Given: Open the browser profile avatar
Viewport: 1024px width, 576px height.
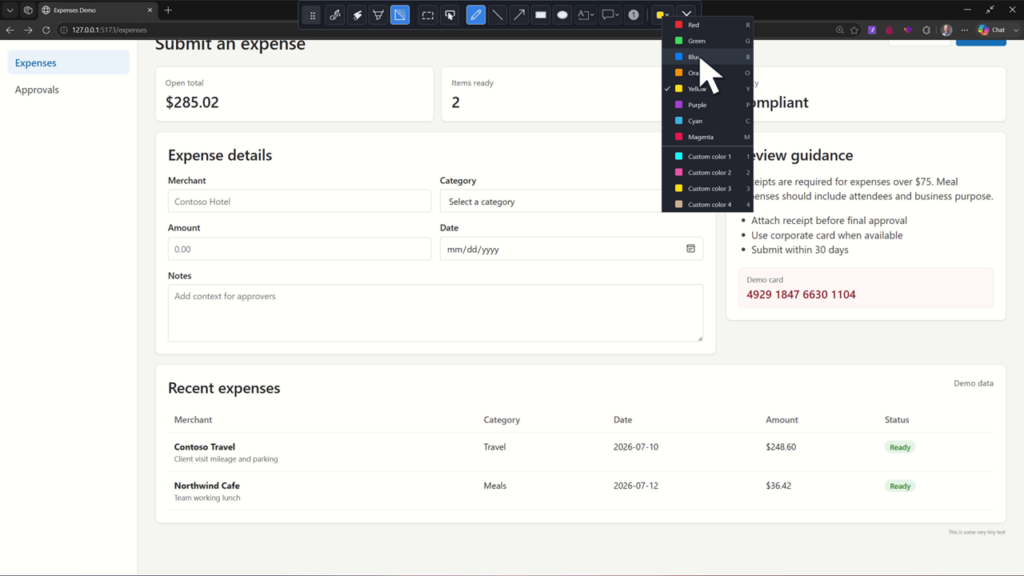Looking at the screenshot, I should click(946, 30).
